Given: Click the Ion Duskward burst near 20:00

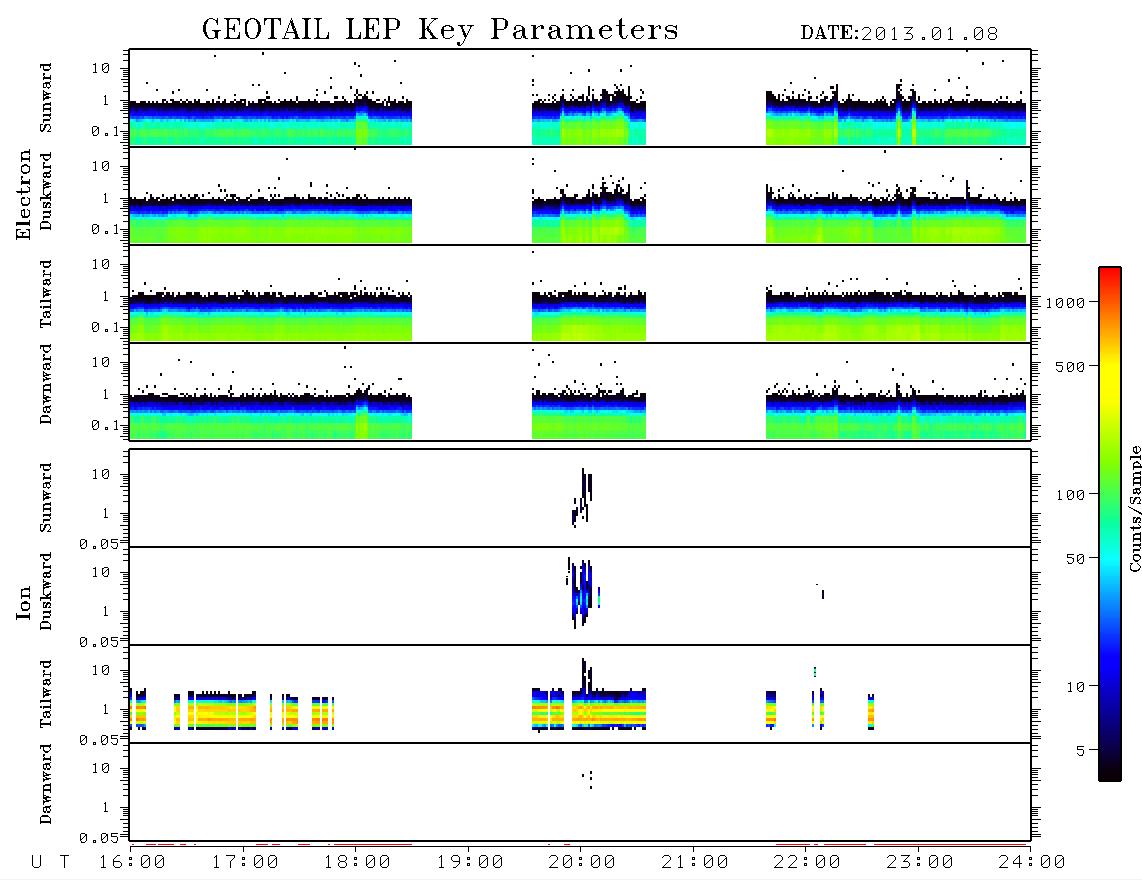Looking at the screenshot, I should coord(582,593).
